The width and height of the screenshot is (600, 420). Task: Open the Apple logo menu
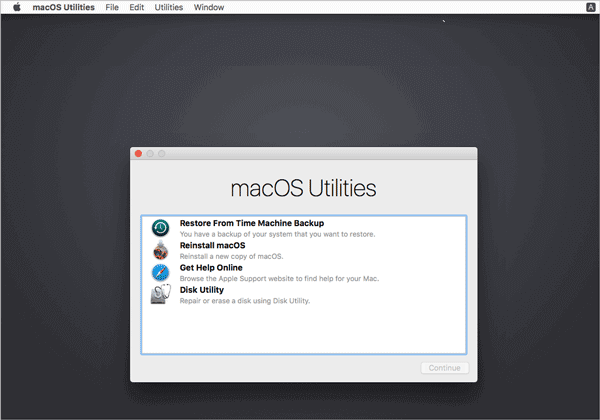17,7
